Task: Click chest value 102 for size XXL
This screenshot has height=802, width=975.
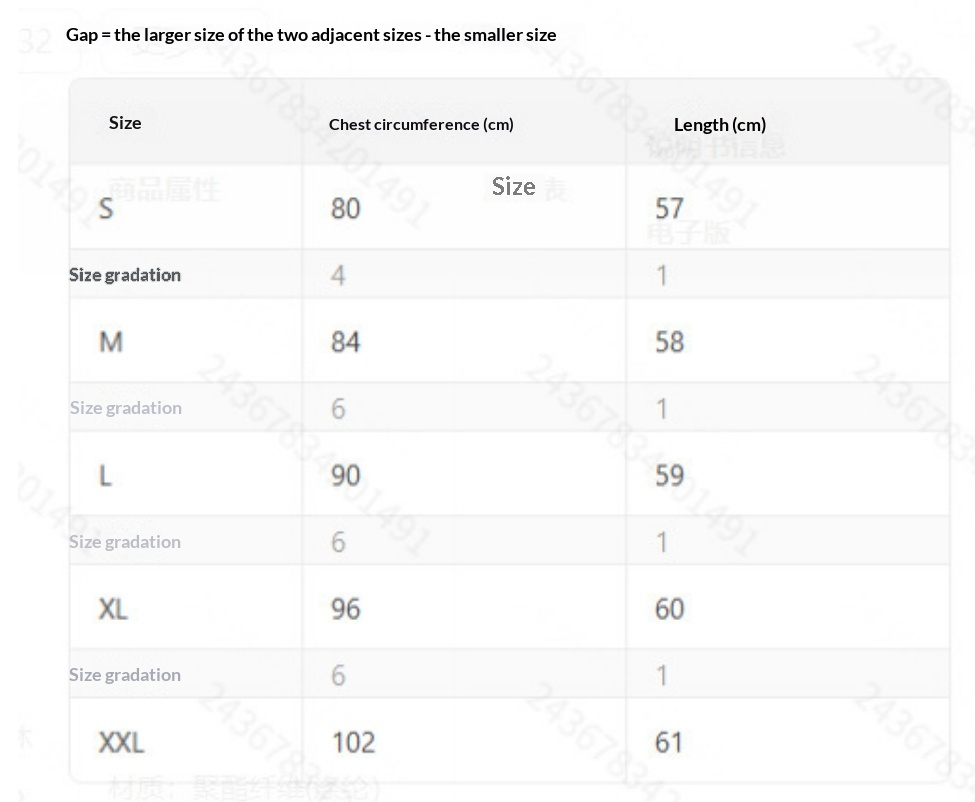Action: click(353, 742)
